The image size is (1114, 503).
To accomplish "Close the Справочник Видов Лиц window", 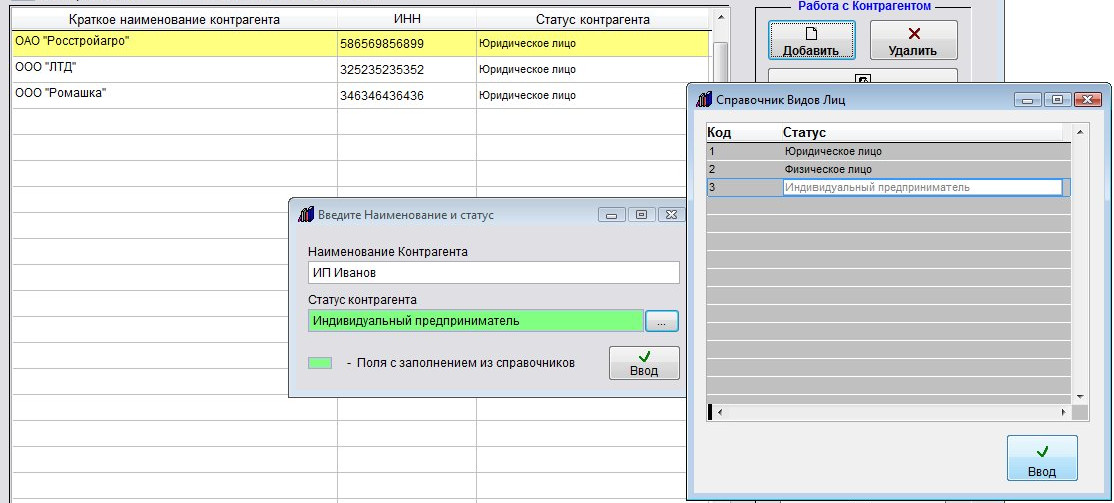I will click(x=1087, y=100).
